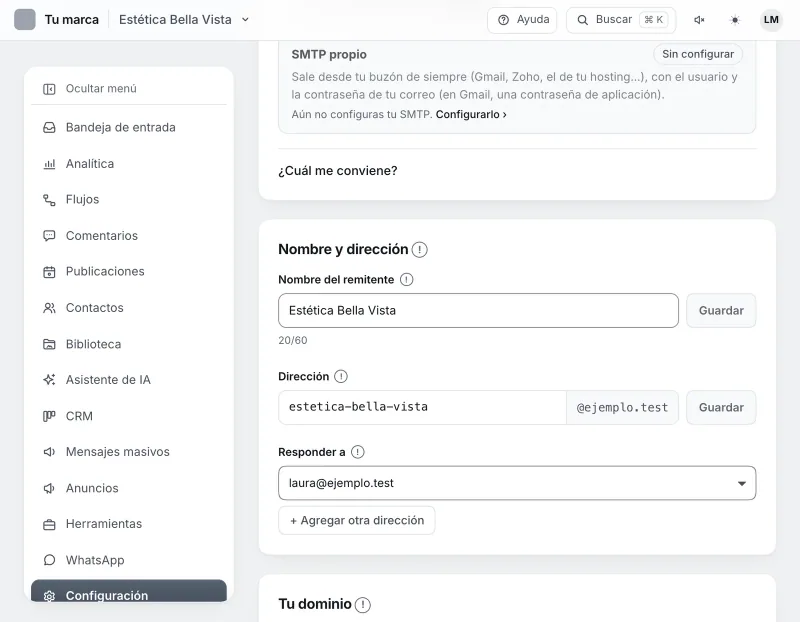
Task: Click the Bandeja de entrada inbox icon
Action: click(x=49, y=128)
